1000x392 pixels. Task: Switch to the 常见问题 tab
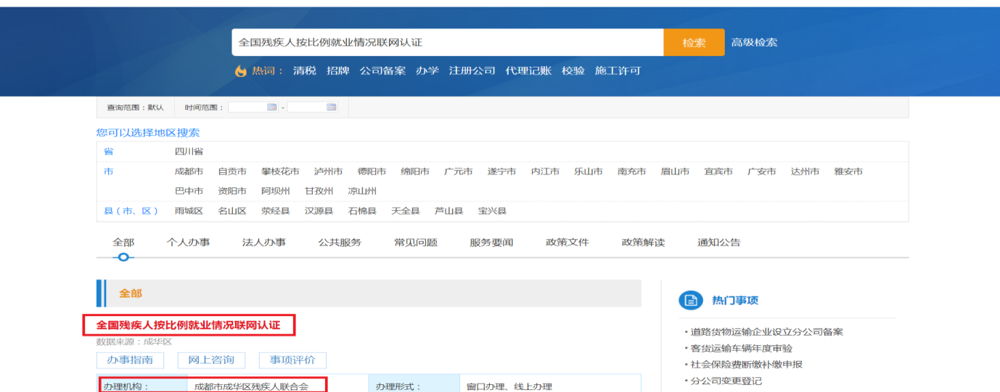(416, 243)
